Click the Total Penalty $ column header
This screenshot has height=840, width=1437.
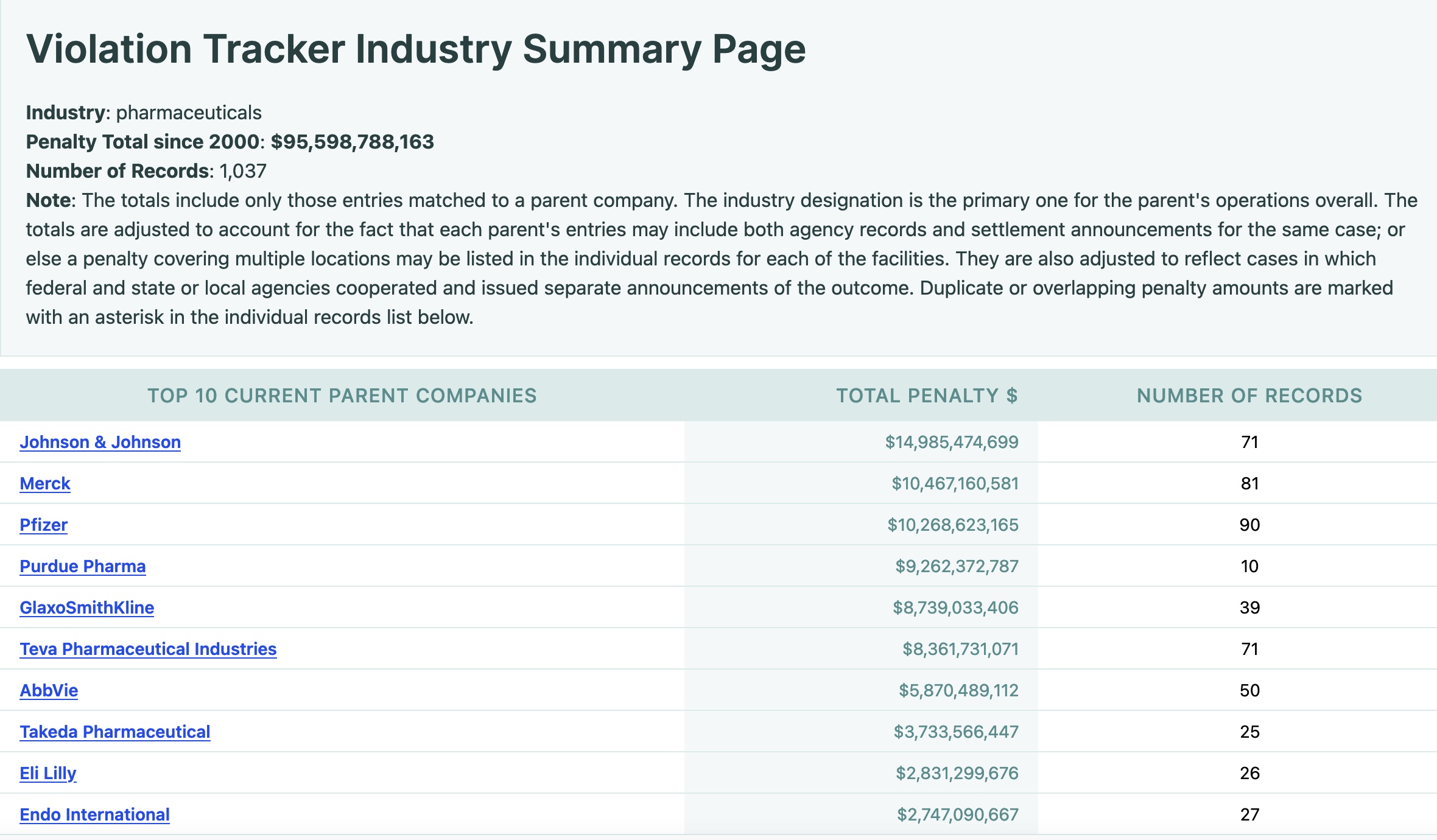[926, 396]
